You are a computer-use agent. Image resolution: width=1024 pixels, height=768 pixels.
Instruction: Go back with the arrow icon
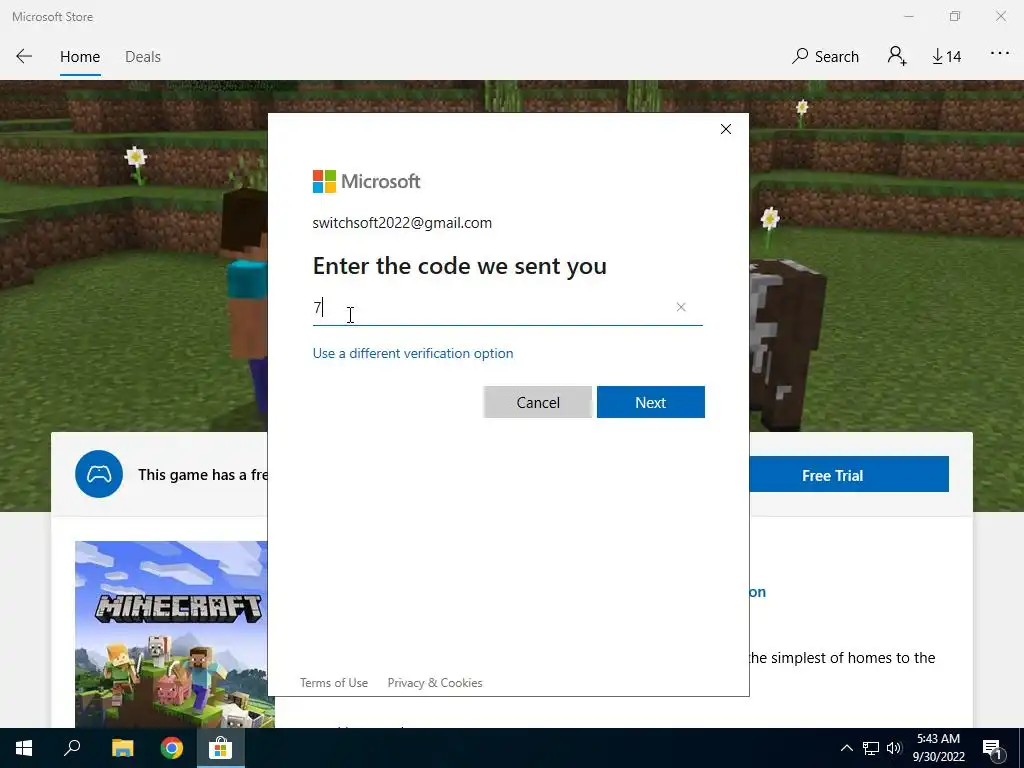point(24,56)
